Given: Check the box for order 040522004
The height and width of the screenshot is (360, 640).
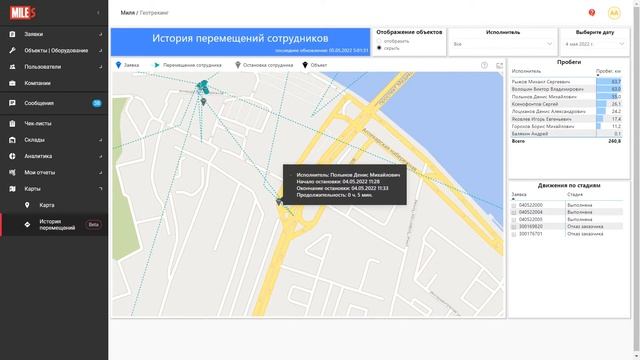Looking at the screenshot, I should pyautogui.click(x=514, y=212).
